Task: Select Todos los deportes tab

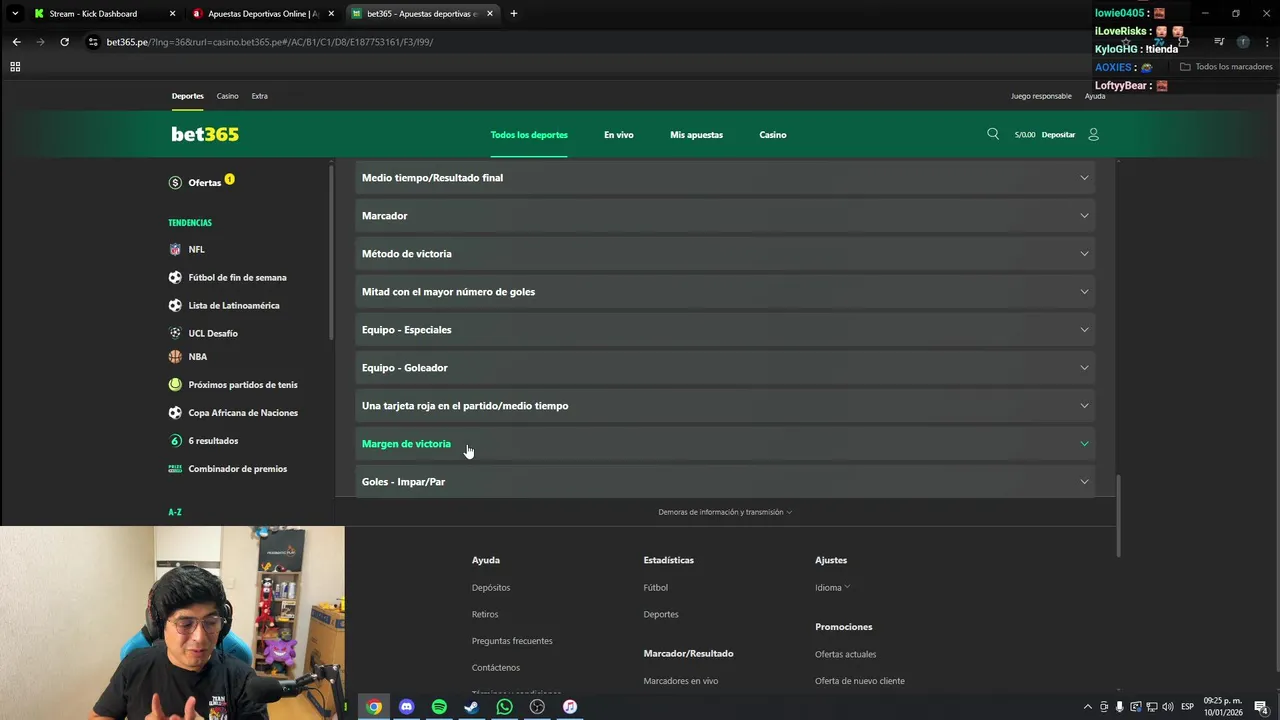Action: pos(529,135)
